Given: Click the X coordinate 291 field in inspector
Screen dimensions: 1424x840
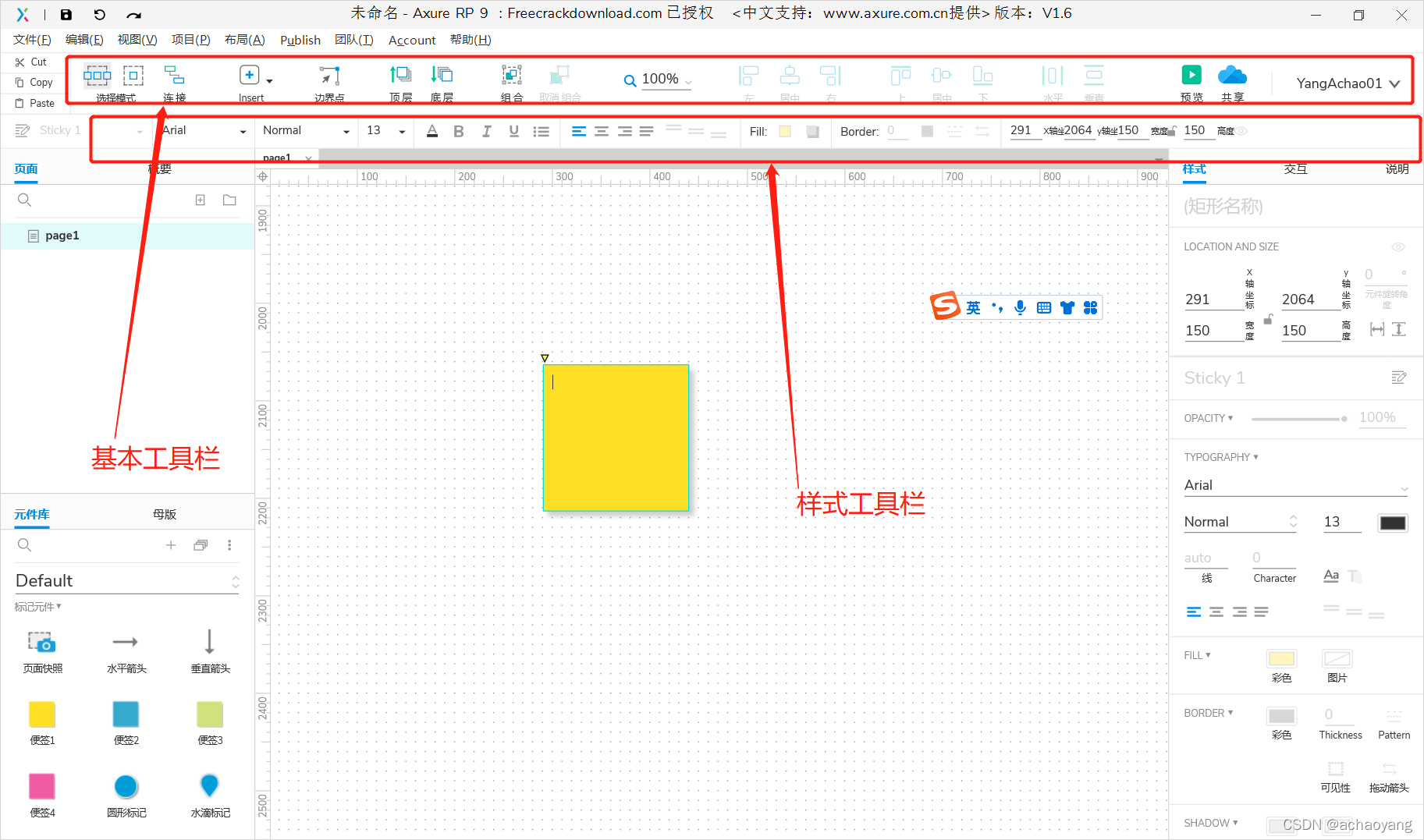Looking at the screenshot, I should 1213,299.
